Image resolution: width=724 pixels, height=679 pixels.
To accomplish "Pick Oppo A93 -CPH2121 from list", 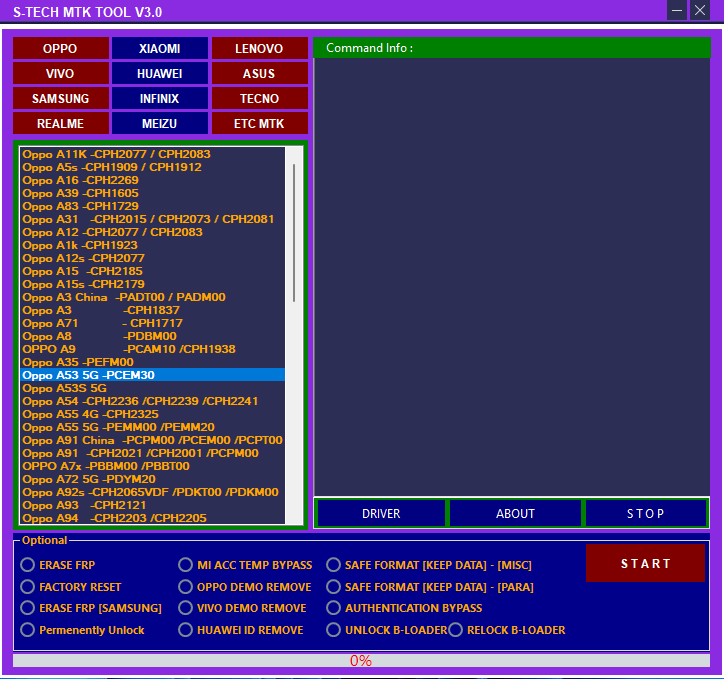I will (152, 505).
